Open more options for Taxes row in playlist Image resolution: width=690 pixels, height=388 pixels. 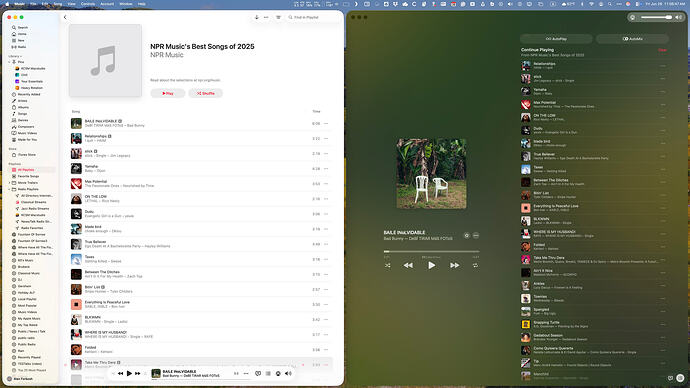tap(326, 259)
